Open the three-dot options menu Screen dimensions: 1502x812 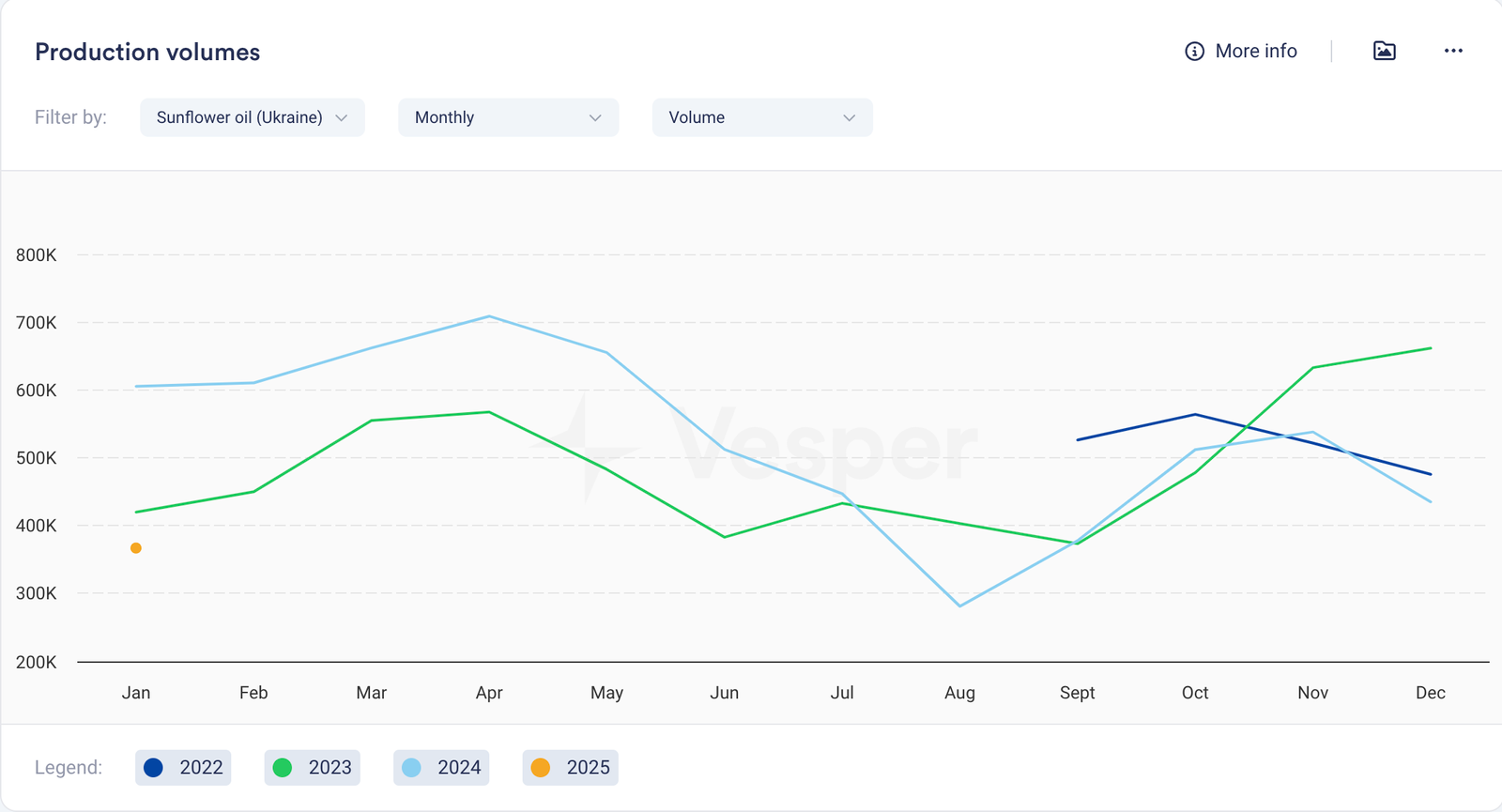1453,51
